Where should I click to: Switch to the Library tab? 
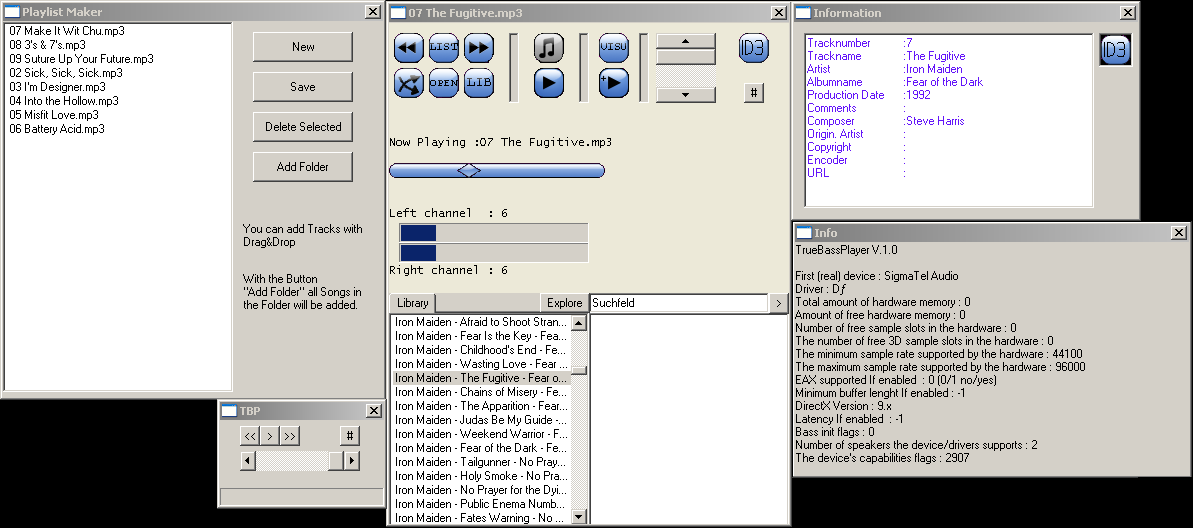coord(412,303)
